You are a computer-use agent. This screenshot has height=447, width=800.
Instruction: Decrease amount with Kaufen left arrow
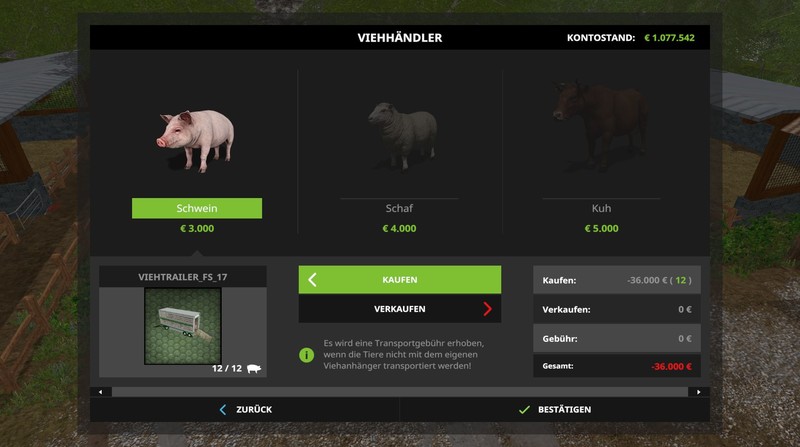coord(312,280)
